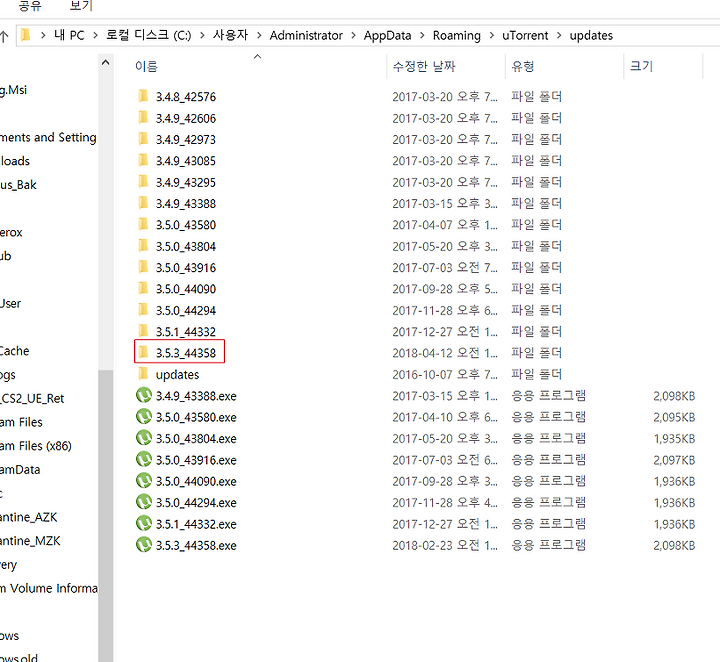
Task: Navigate to 사용자 breadcrumb
Action: pos(231,35)
